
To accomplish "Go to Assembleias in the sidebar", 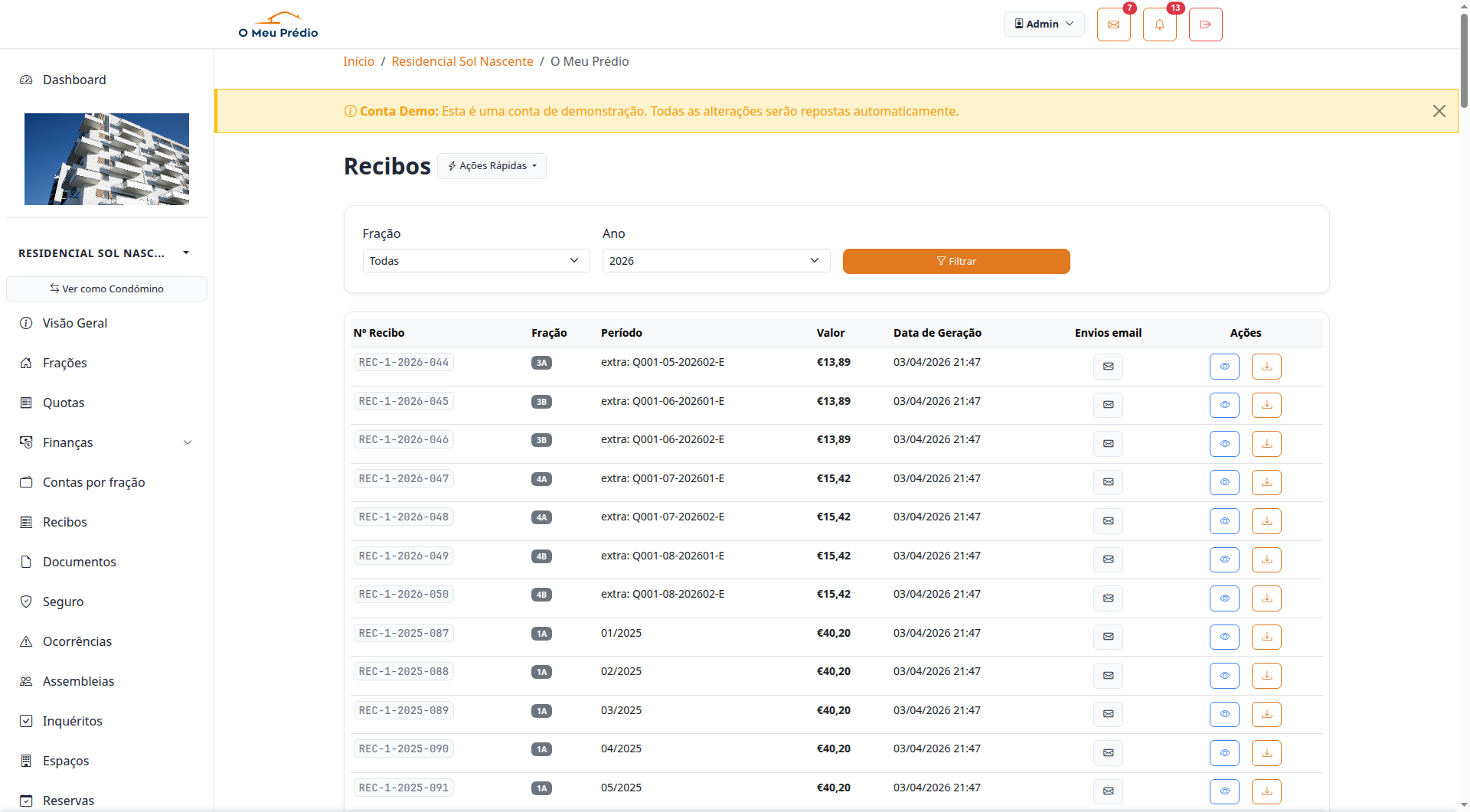I will point(78,681).
